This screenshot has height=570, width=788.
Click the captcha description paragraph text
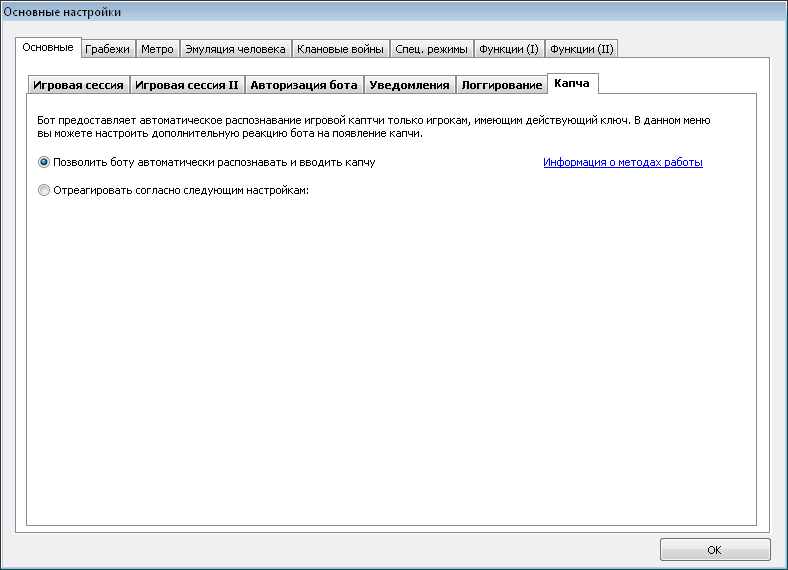(x=373, y=127)
